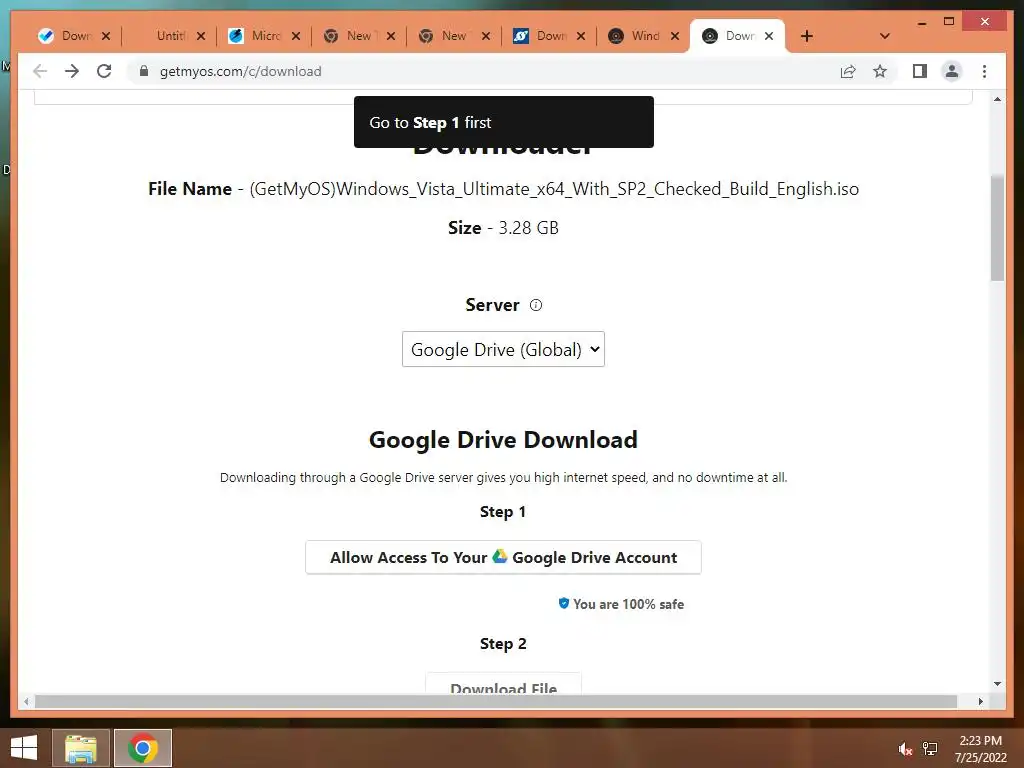The image size is (1024, 768).
Task: Click the vertical scrollbar thumb
Action: tap(997, 228)
